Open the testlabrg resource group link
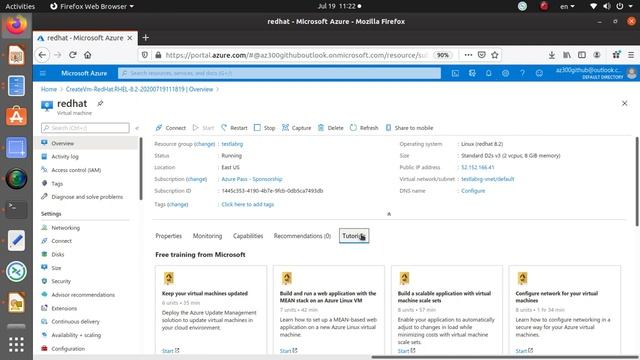640x360 pixels. tap(232, 144)
